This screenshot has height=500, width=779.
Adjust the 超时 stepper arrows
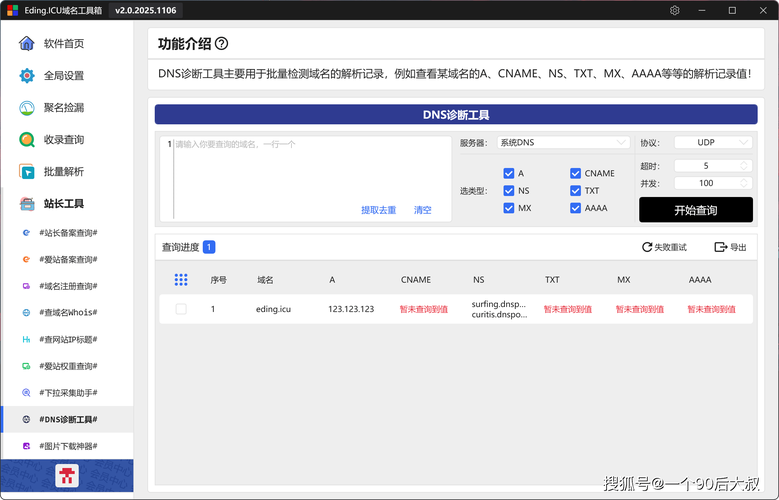[x=744, y=166]
